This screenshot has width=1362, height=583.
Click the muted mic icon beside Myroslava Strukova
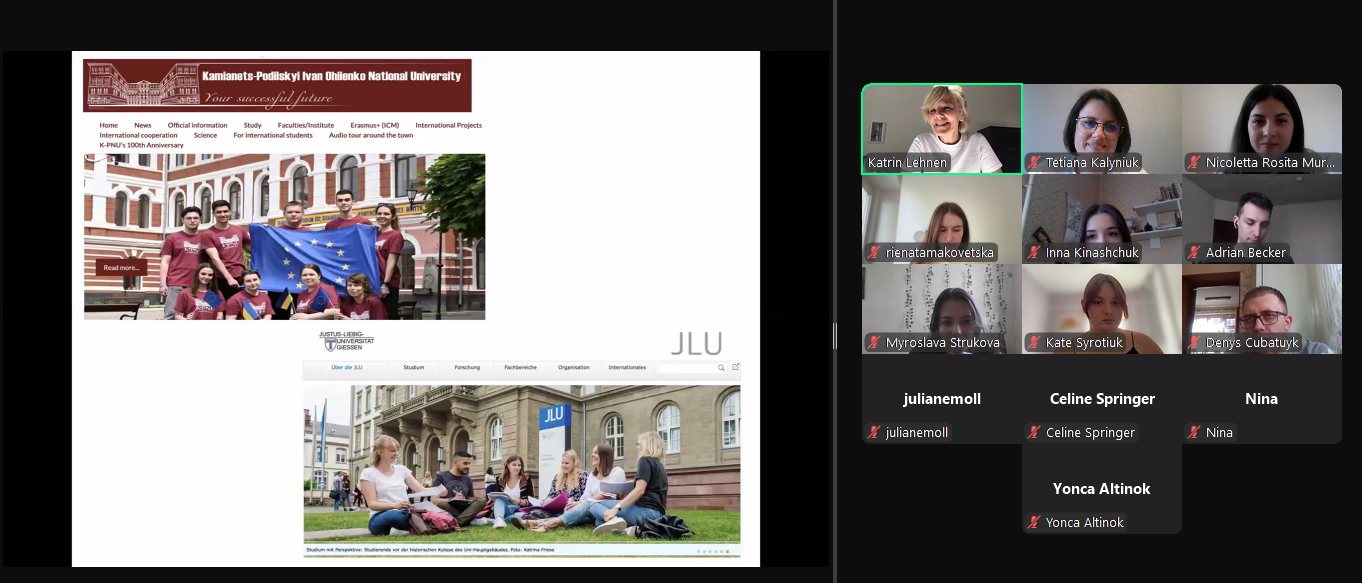tap(874, 343)
